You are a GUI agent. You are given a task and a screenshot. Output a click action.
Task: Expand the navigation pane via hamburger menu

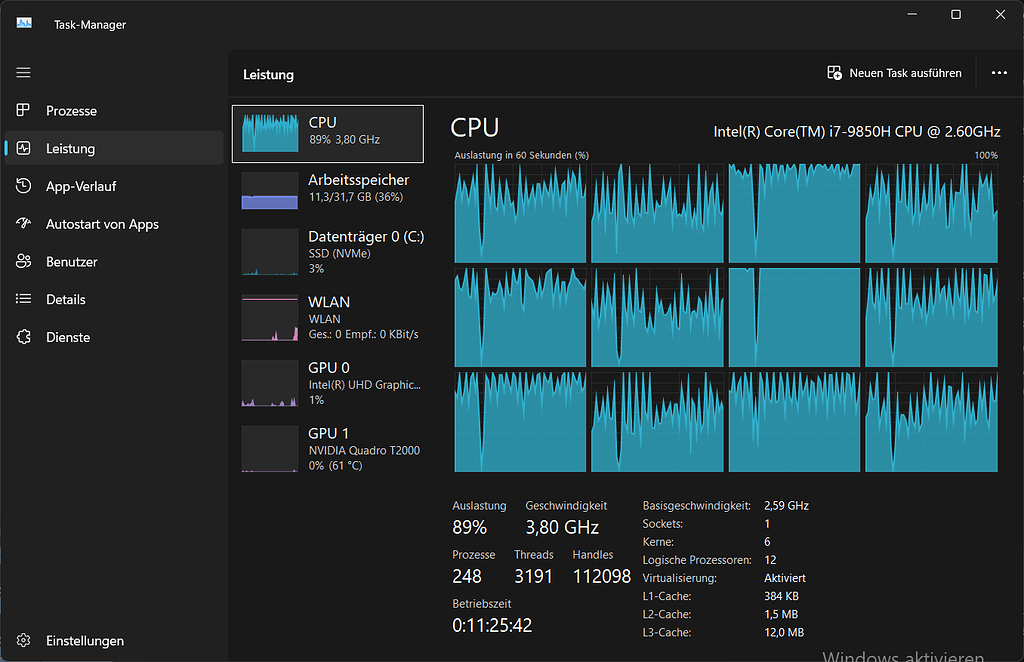pyautogui.click(x=22, y=72)
